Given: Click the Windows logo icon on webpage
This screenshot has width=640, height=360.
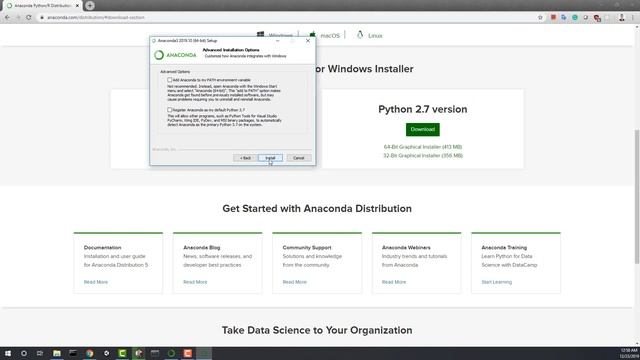Looking at the screenshot, I should click(x=260, y=34).
